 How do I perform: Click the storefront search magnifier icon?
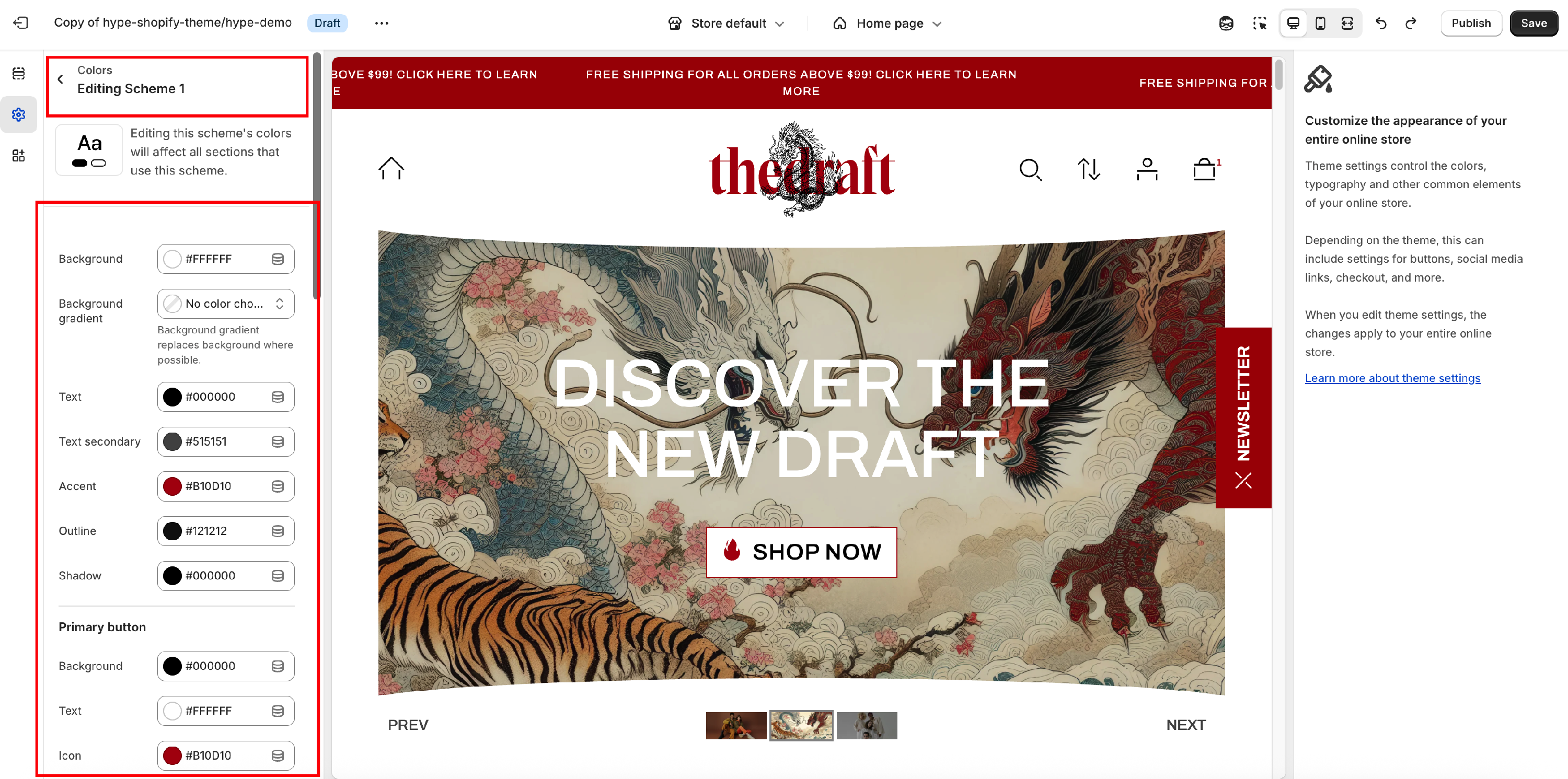[x=1030, y=169]
